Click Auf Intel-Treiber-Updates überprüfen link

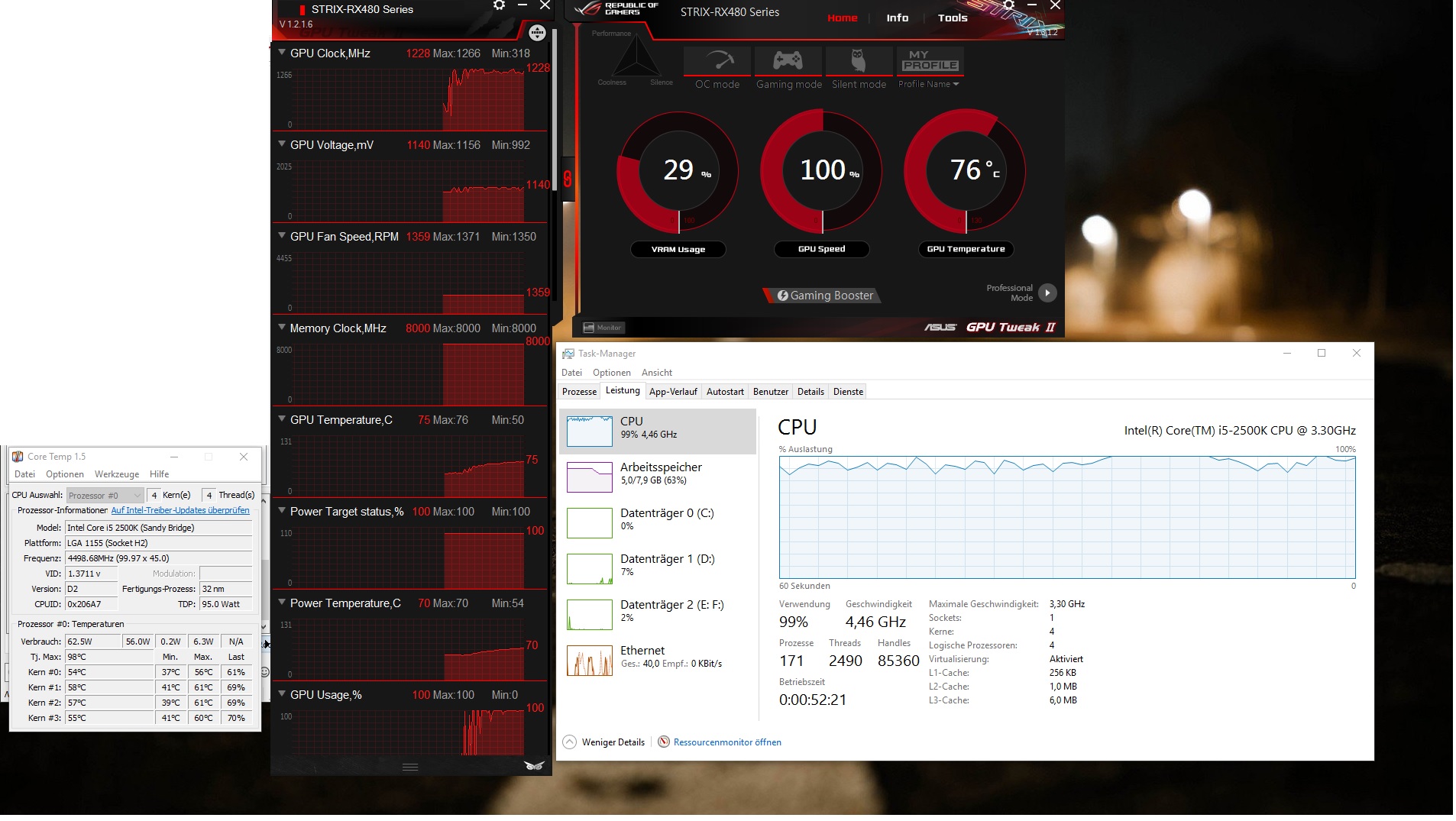(180, 510)
